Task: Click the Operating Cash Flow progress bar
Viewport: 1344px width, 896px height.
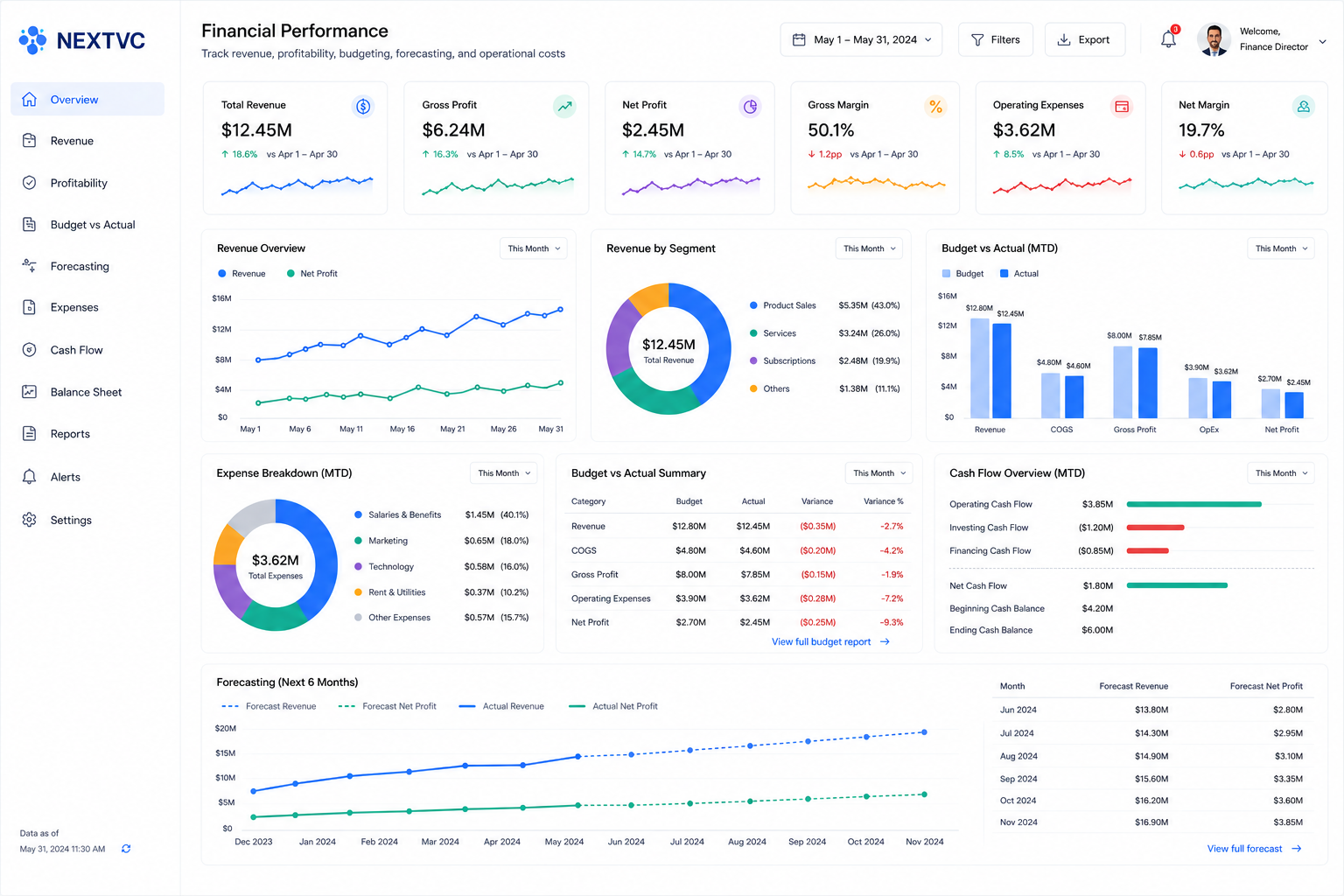Action: tap(1193, 504)
